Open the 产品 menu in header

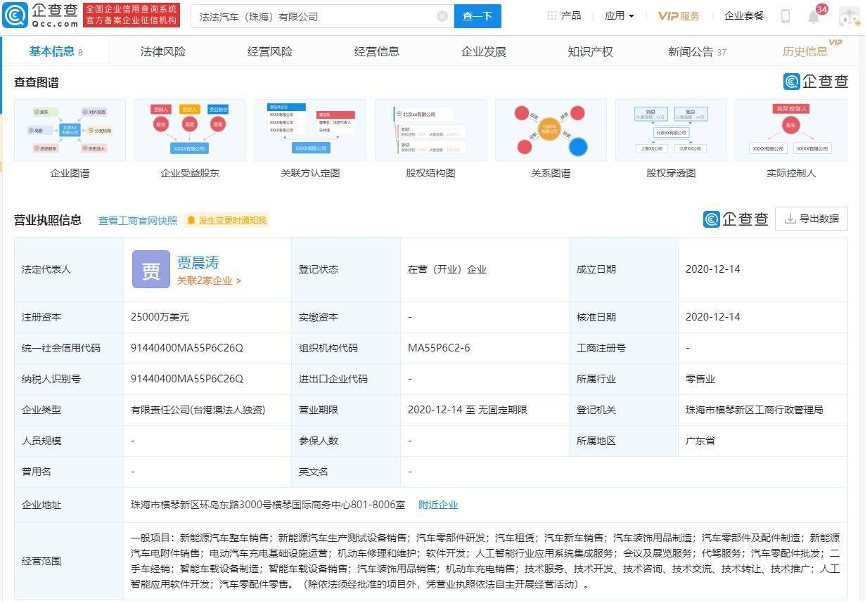click(564, 16)
